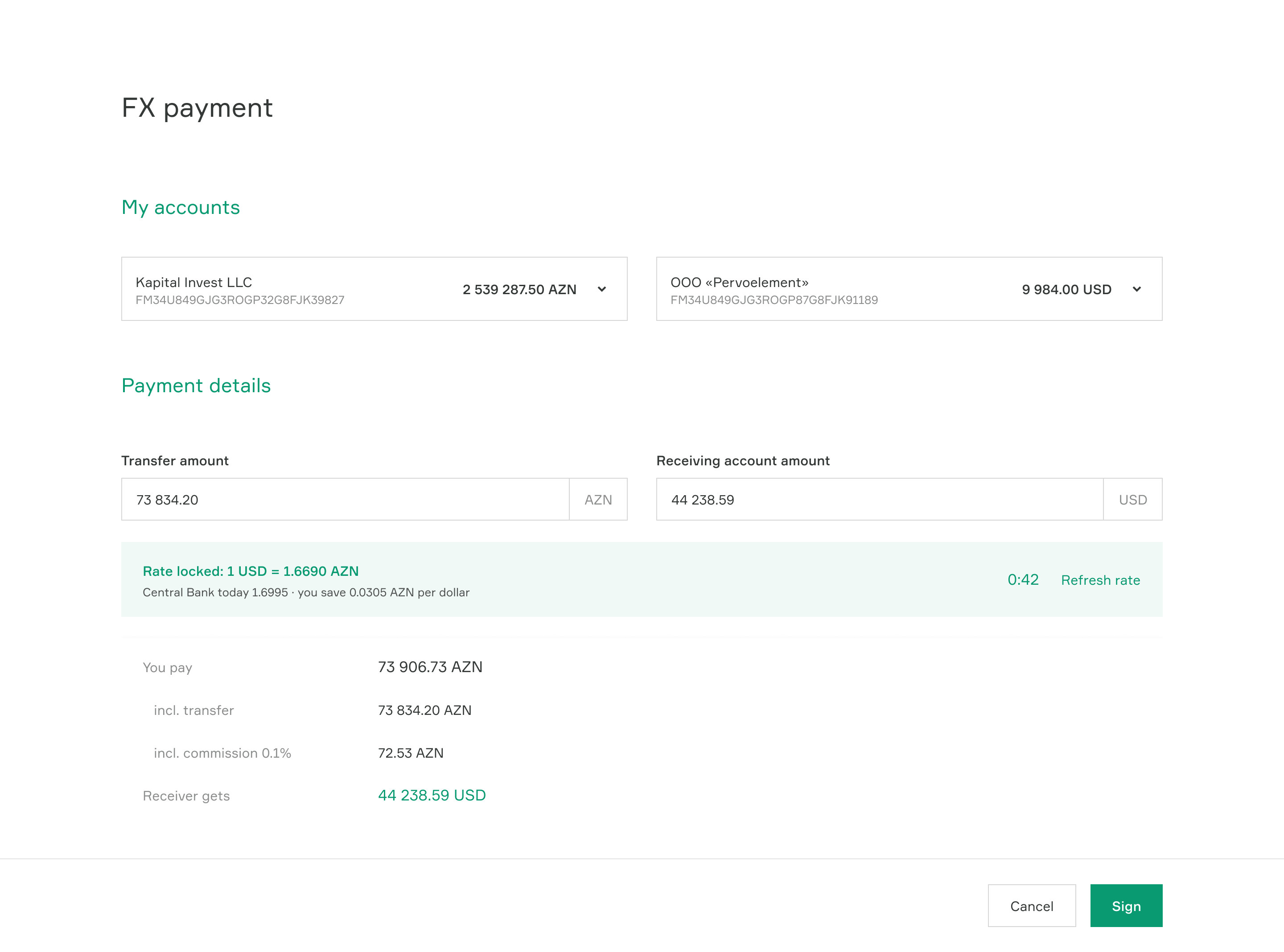Click the Receiver gets 44 238.59 USD value

click(x=432, y=795)
